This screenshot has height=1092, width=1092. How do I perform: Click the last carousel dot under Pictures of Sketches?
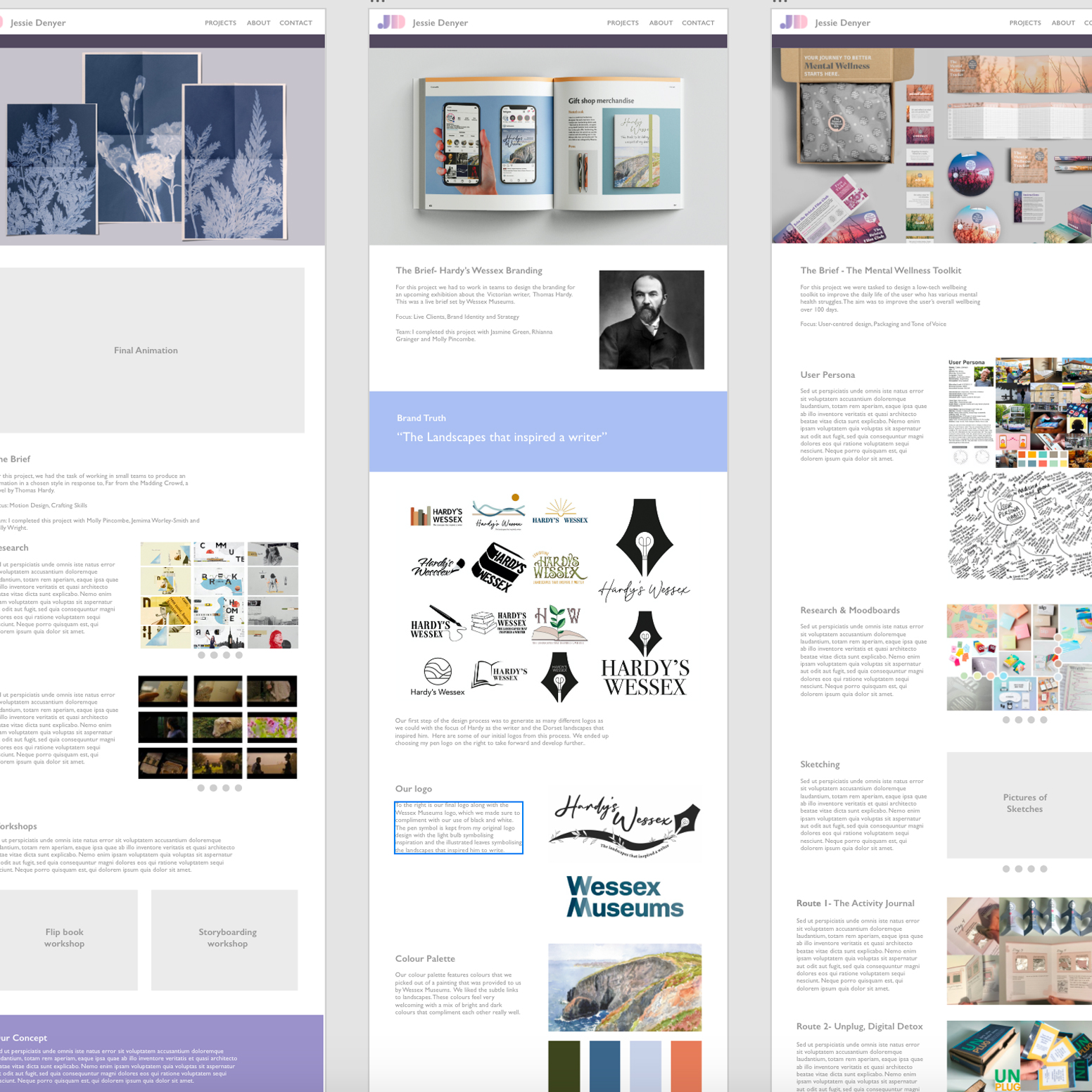(1043, 869)
